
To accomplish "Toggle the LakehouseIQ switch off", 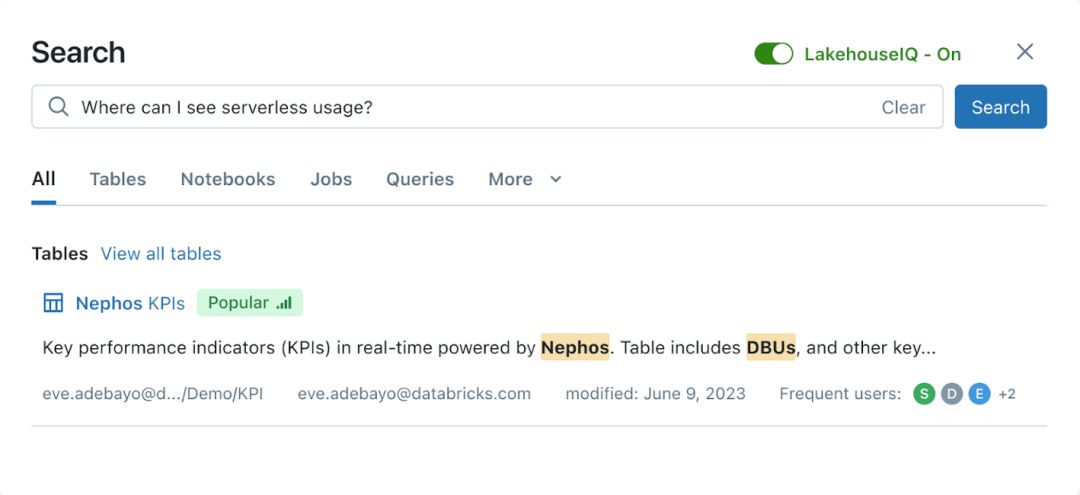I will pos(773,54).
